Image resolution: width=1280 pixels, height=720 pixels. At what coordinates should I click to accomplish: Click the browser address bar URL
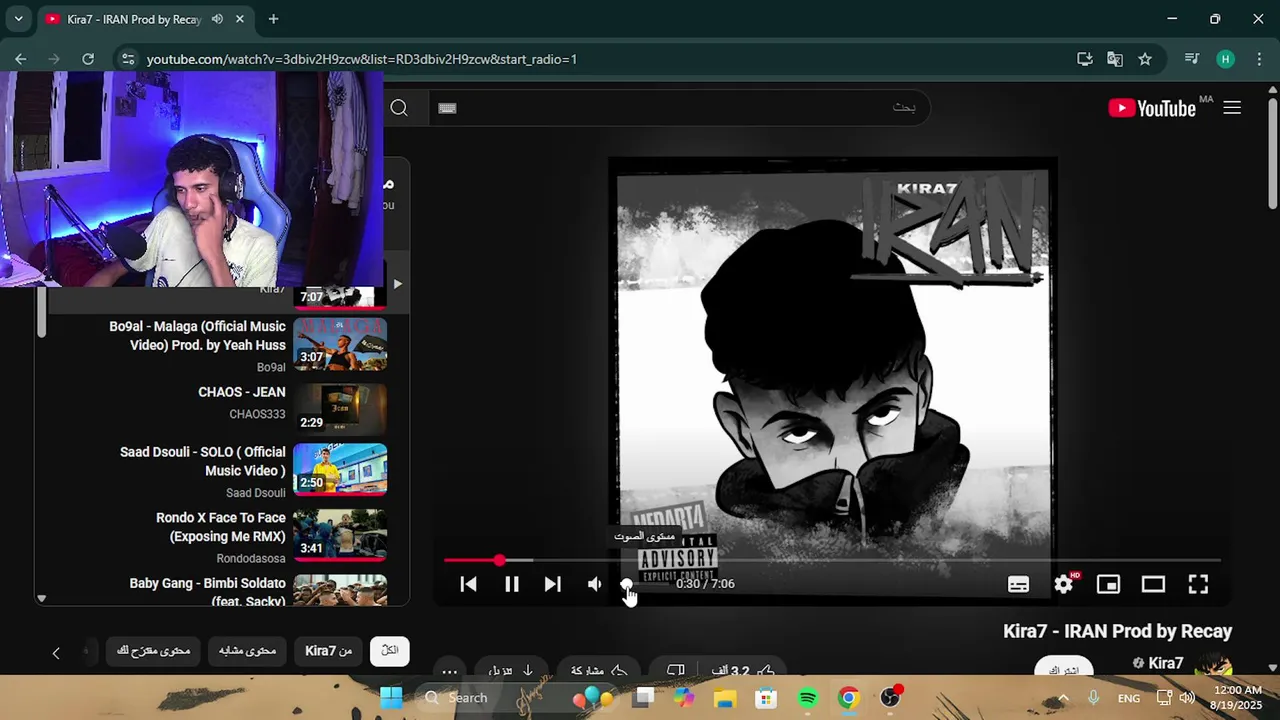click(362, 59)
